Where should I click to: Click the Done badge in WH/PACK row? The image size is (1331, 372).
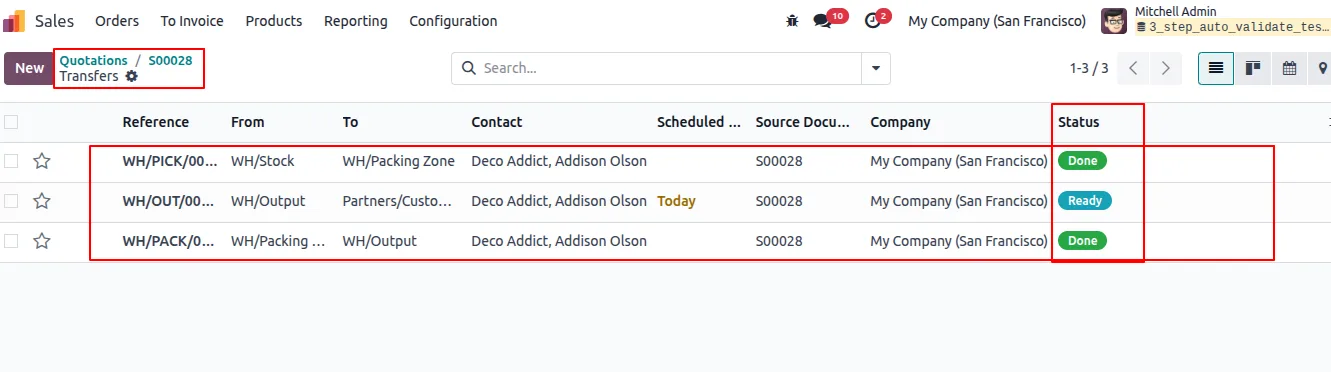pos(1083,241)
